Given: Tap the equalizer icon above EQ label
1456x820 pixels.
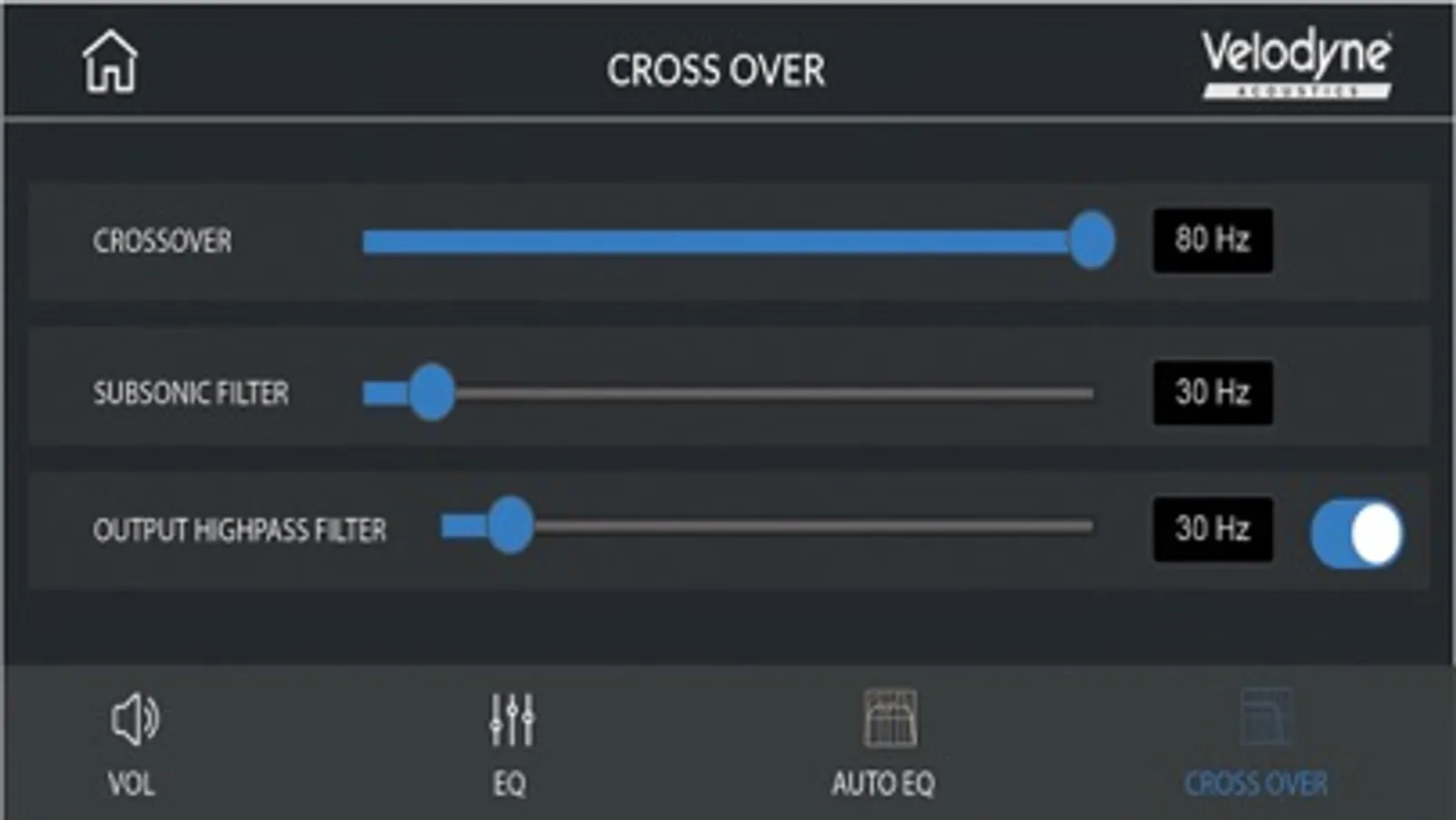Looking at the screenshot, I should click(x=513, y=720).
